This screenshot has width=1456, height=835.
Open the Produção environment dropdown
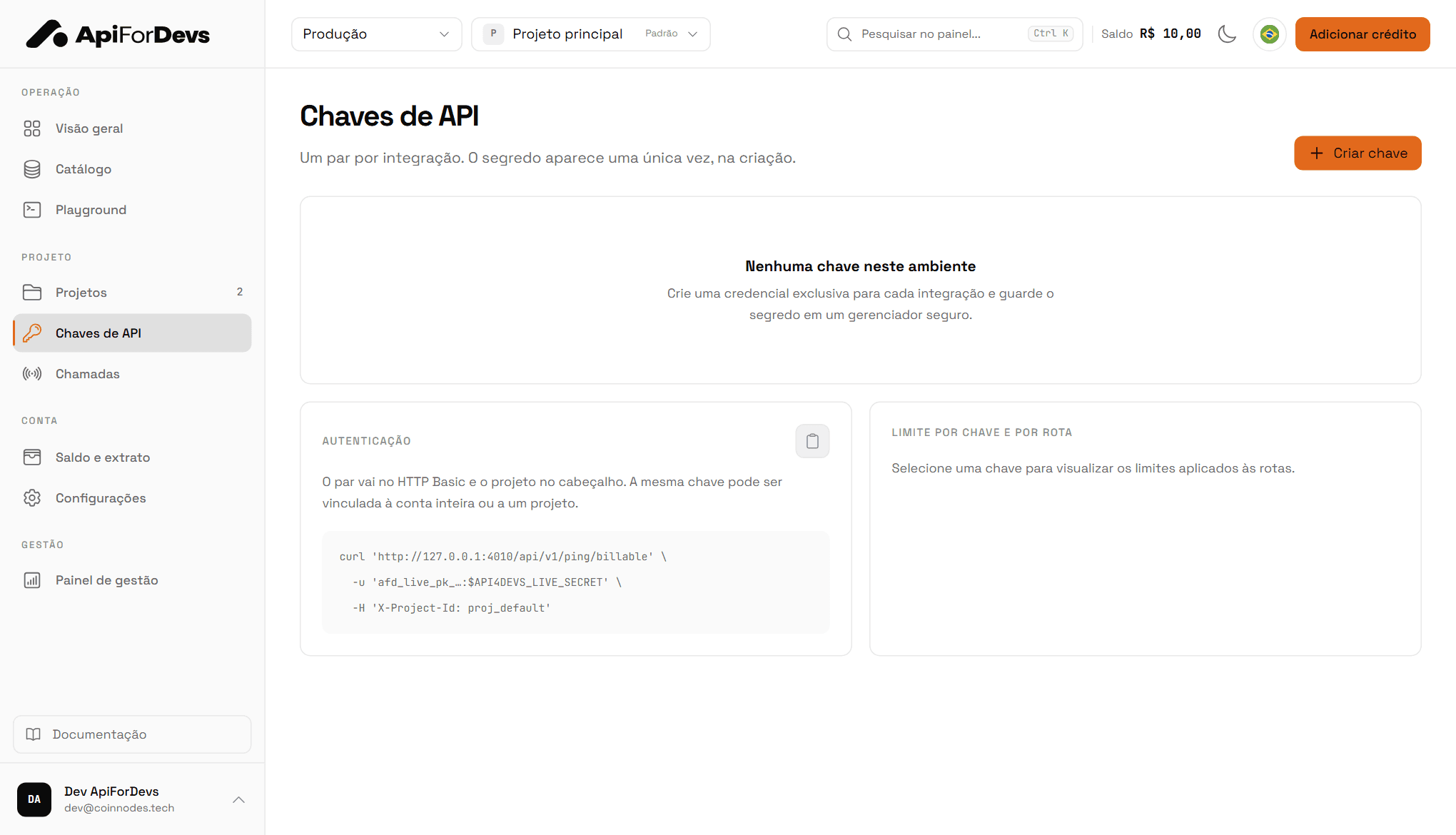377,34
